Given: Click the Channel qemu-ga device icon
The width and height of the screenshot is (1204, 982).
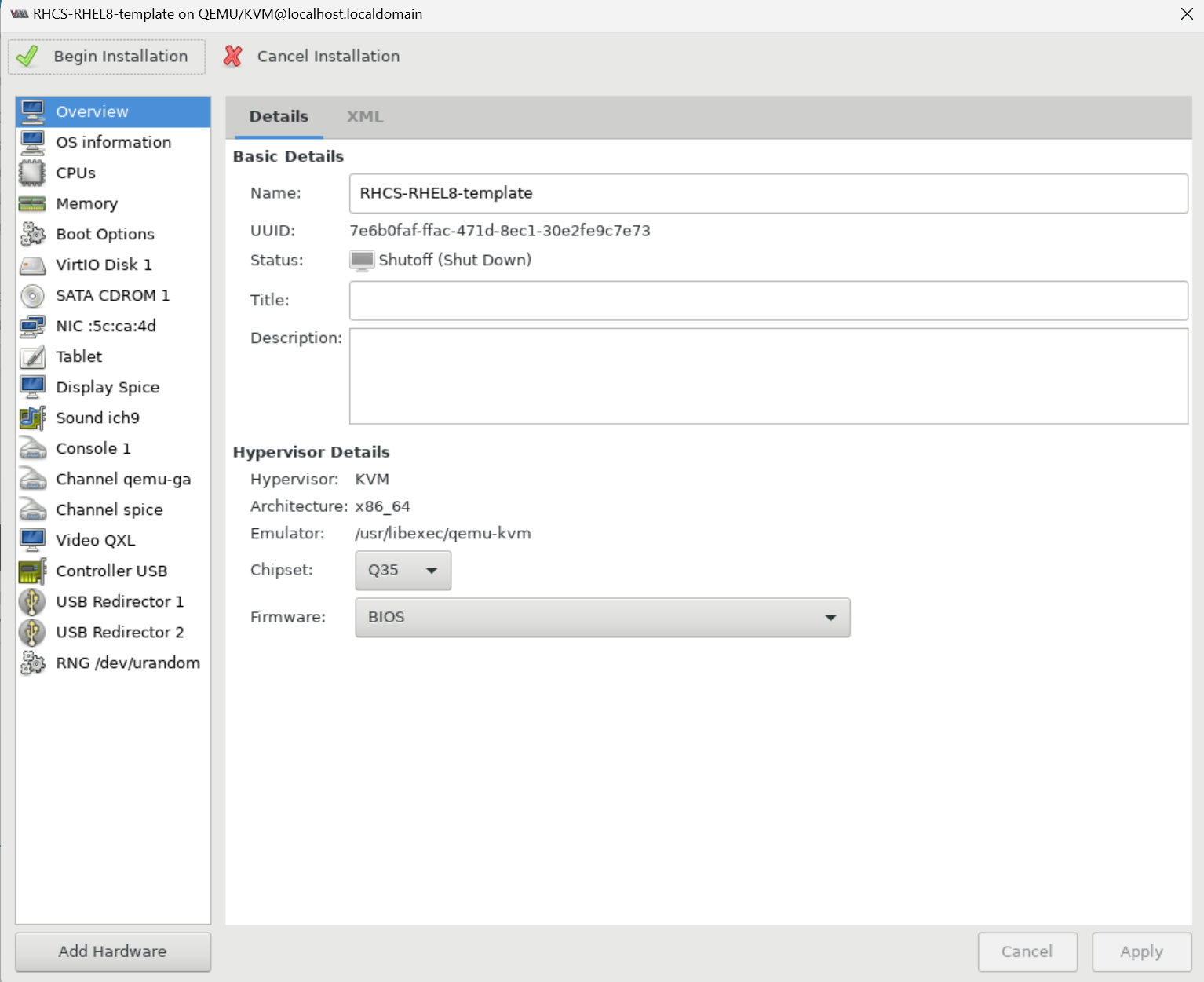Looking at the screenshot, I should point(33,479).
